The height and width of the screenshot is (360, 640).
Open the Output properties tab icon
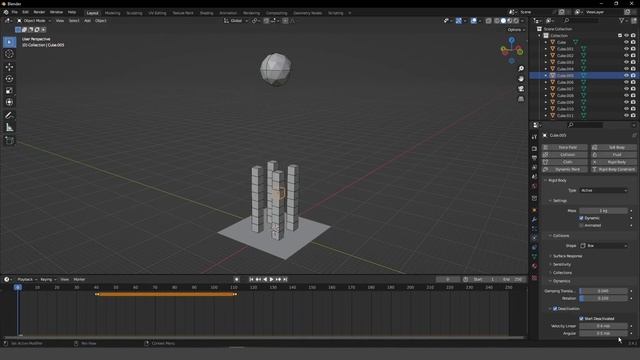pos(534,158)
